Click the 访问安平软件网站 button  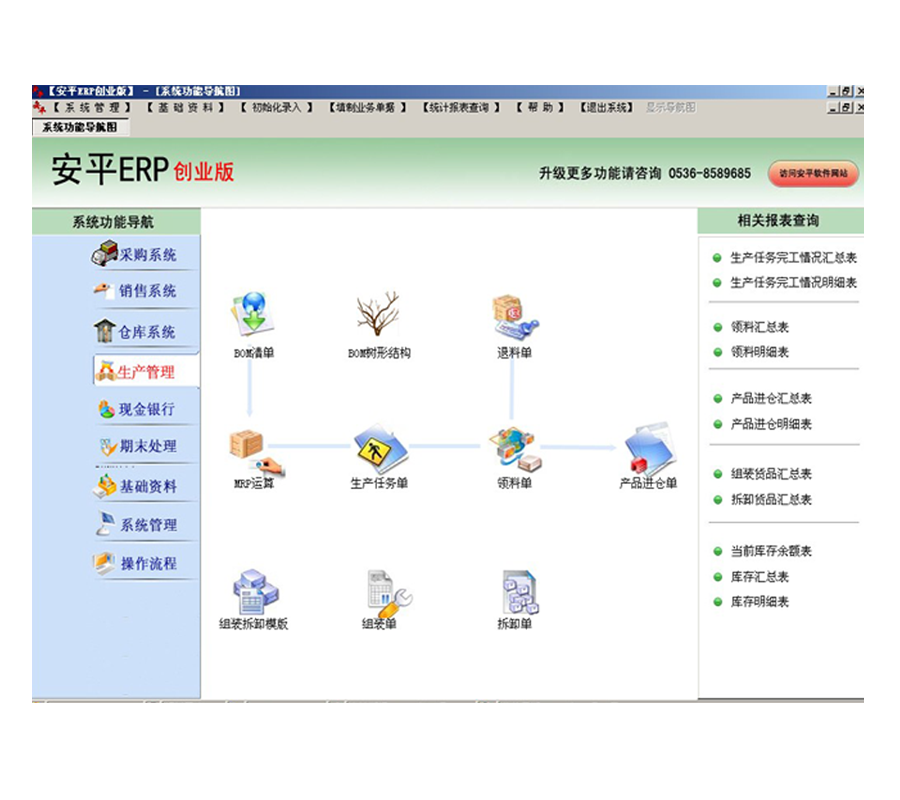(813, 173)
